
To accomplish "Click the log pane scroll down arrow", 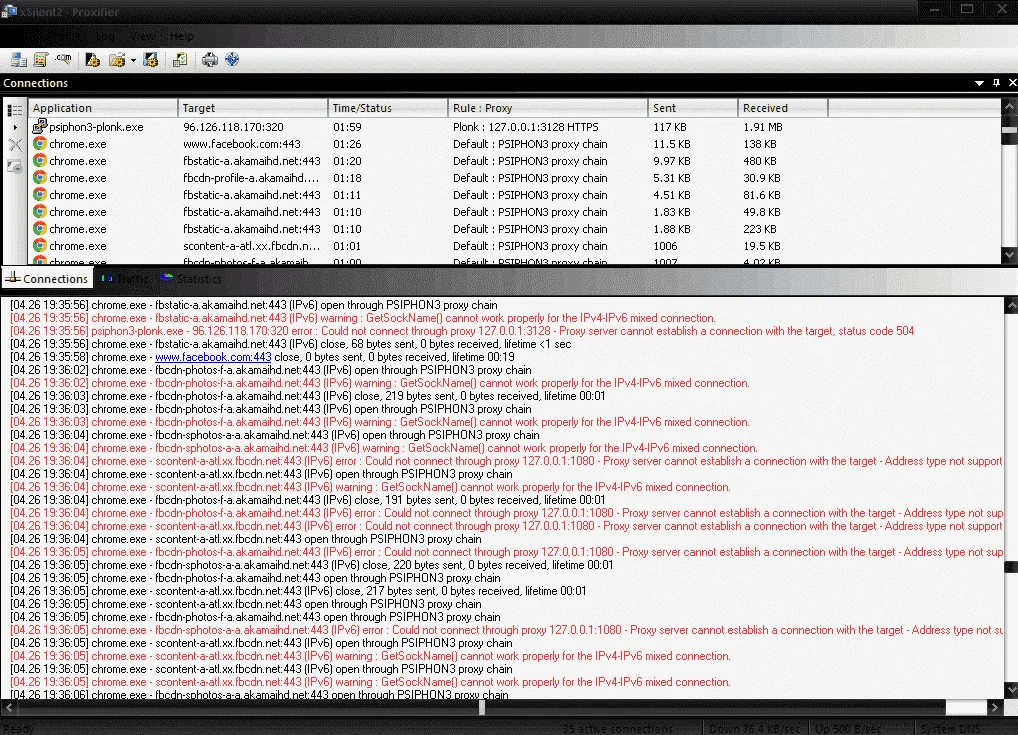I will point(1011,691).
